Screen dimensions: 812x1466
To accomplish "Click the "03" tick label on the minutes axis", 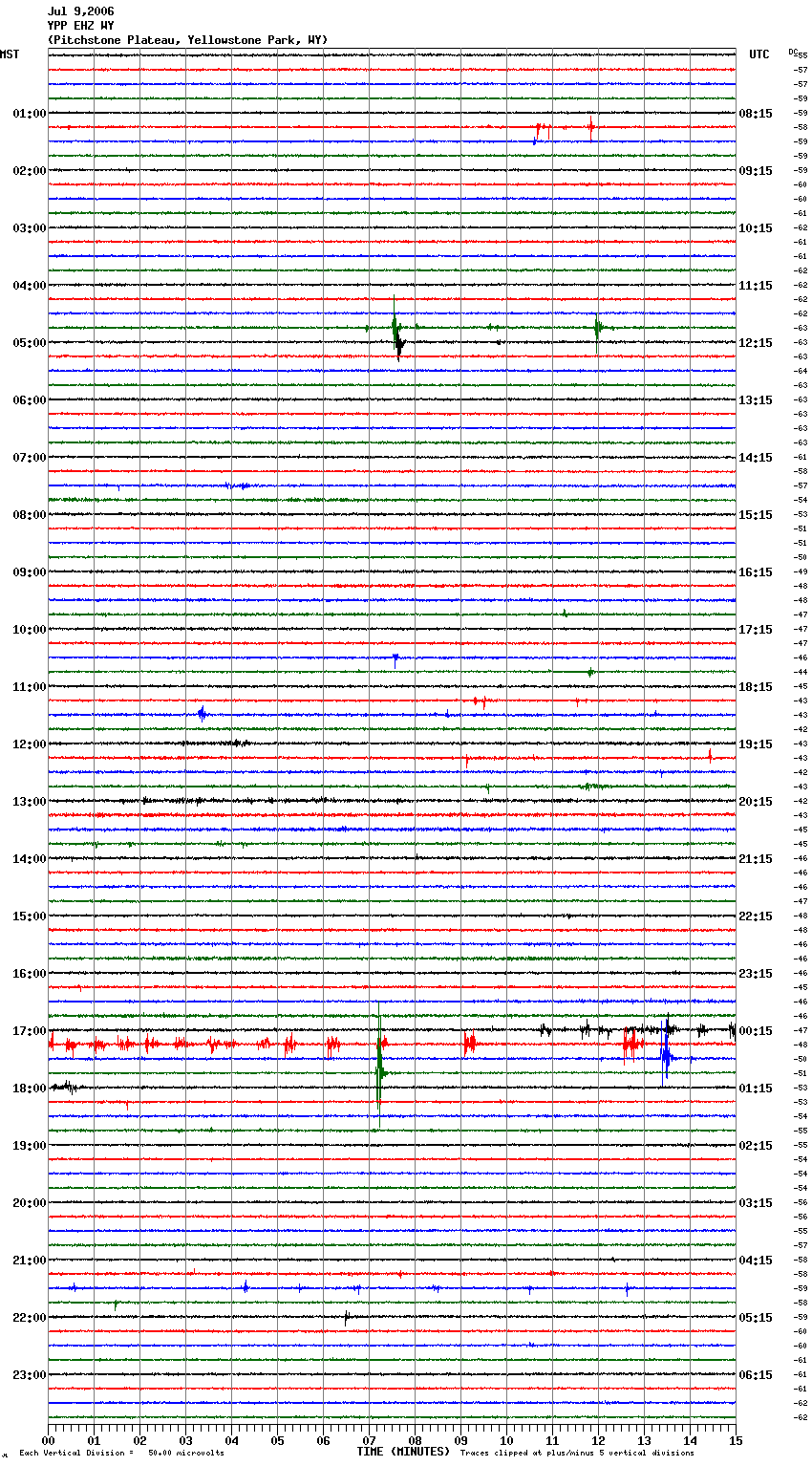I will 185,1440.
